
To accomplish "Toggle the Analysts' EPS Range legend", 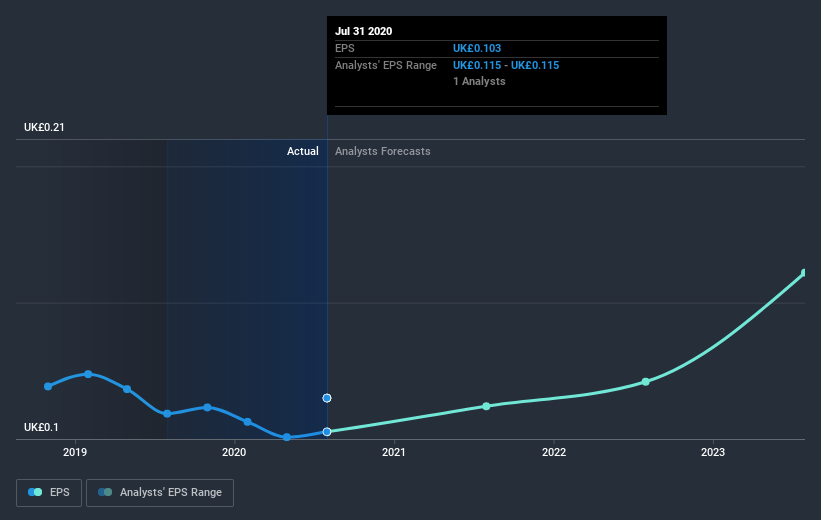I will click(160, 493).
